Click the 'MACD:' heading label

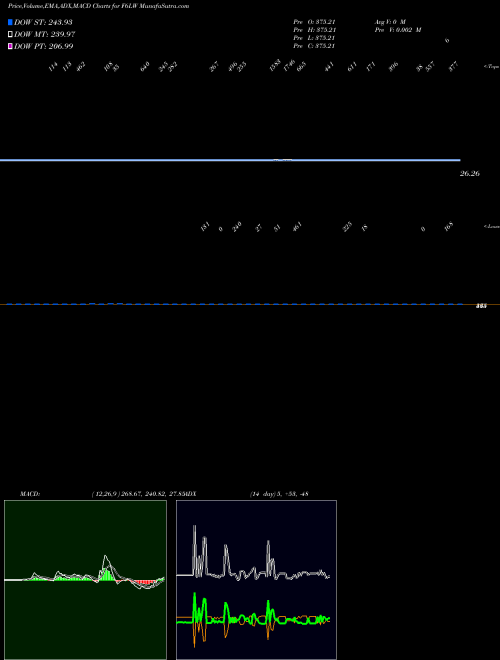click(x=30, y=494)
